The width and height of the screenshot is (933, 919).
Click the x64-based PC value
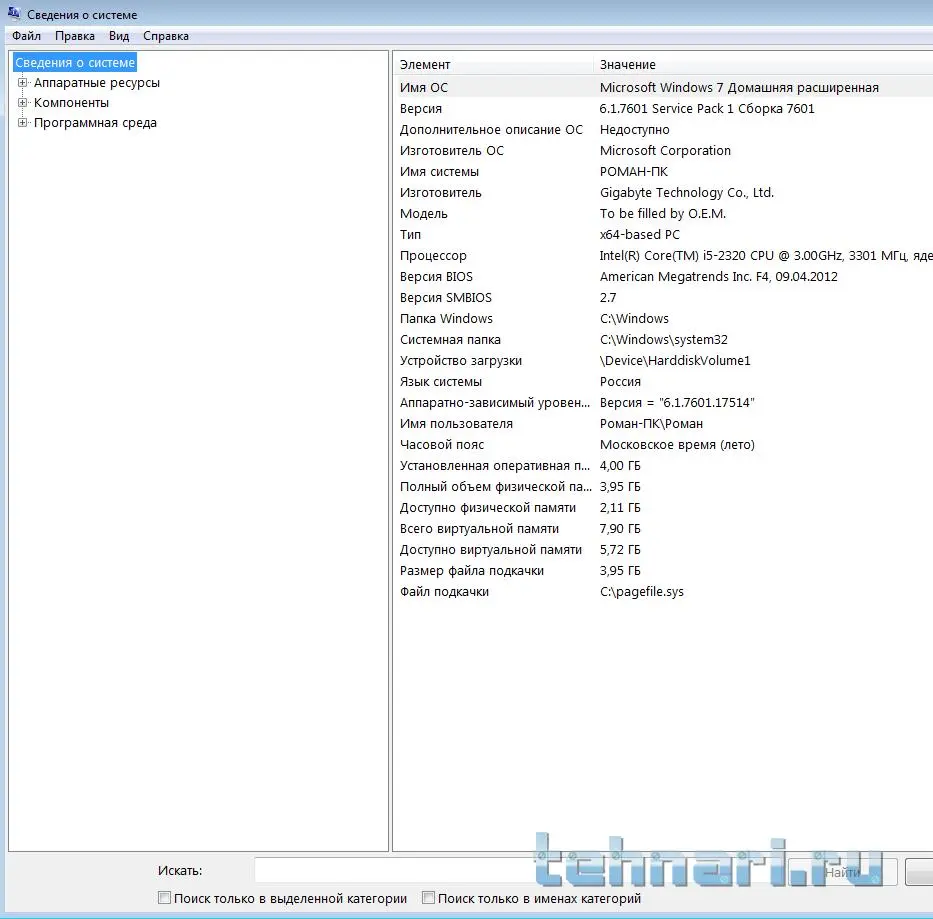click(640, 235)
